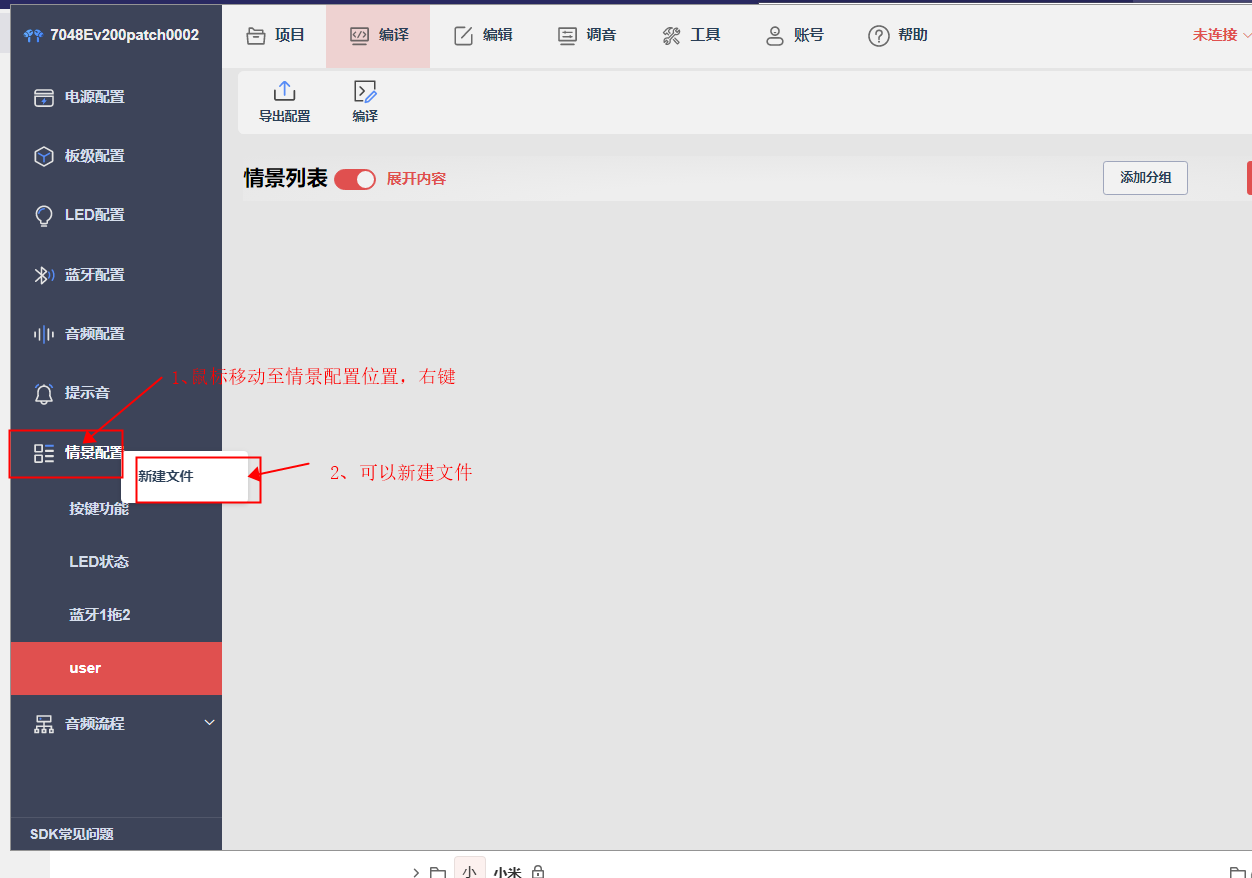
Task: Click the 导出配置 export icon
Action: 284,92
